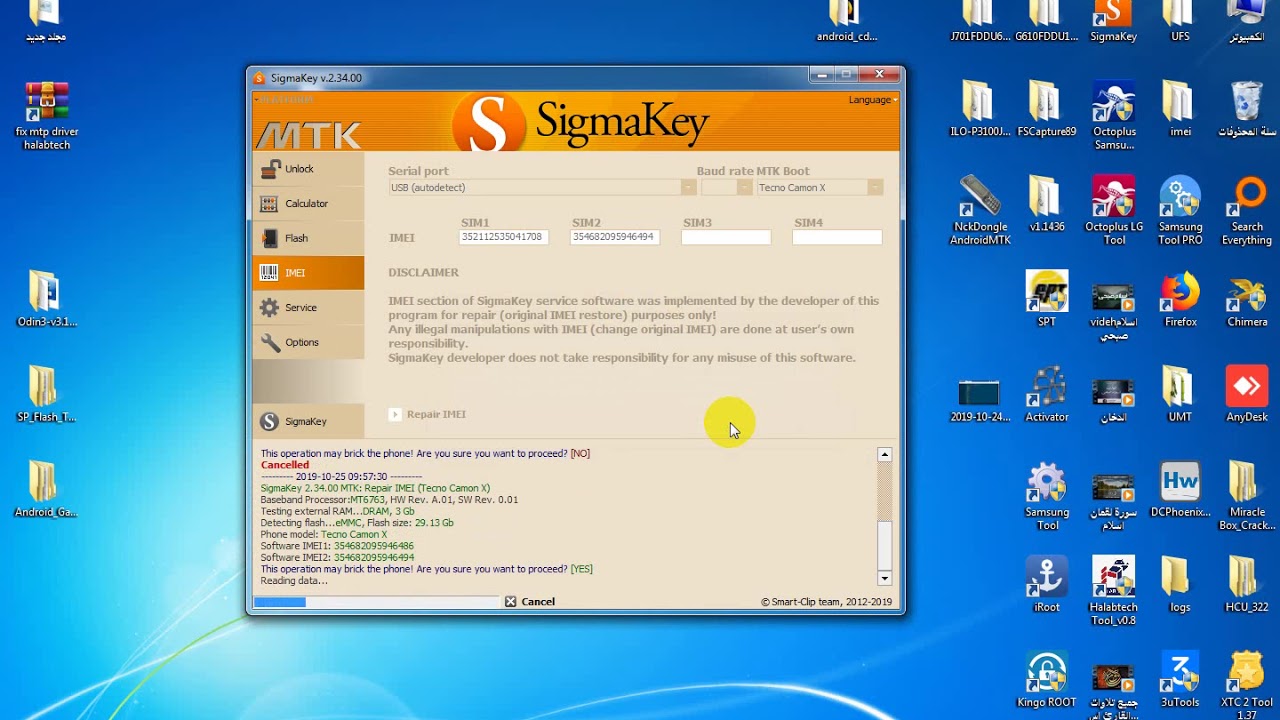Viewport: 1280px width, 720px height.
Task: Open the Miracle Box_Crack folder
Action: click(x=1246, y=495)
